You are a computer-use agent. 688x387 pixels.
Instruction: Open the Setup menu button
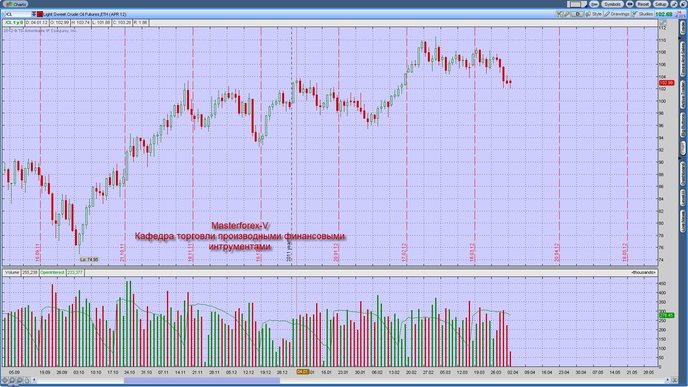(x=660, y=4)
